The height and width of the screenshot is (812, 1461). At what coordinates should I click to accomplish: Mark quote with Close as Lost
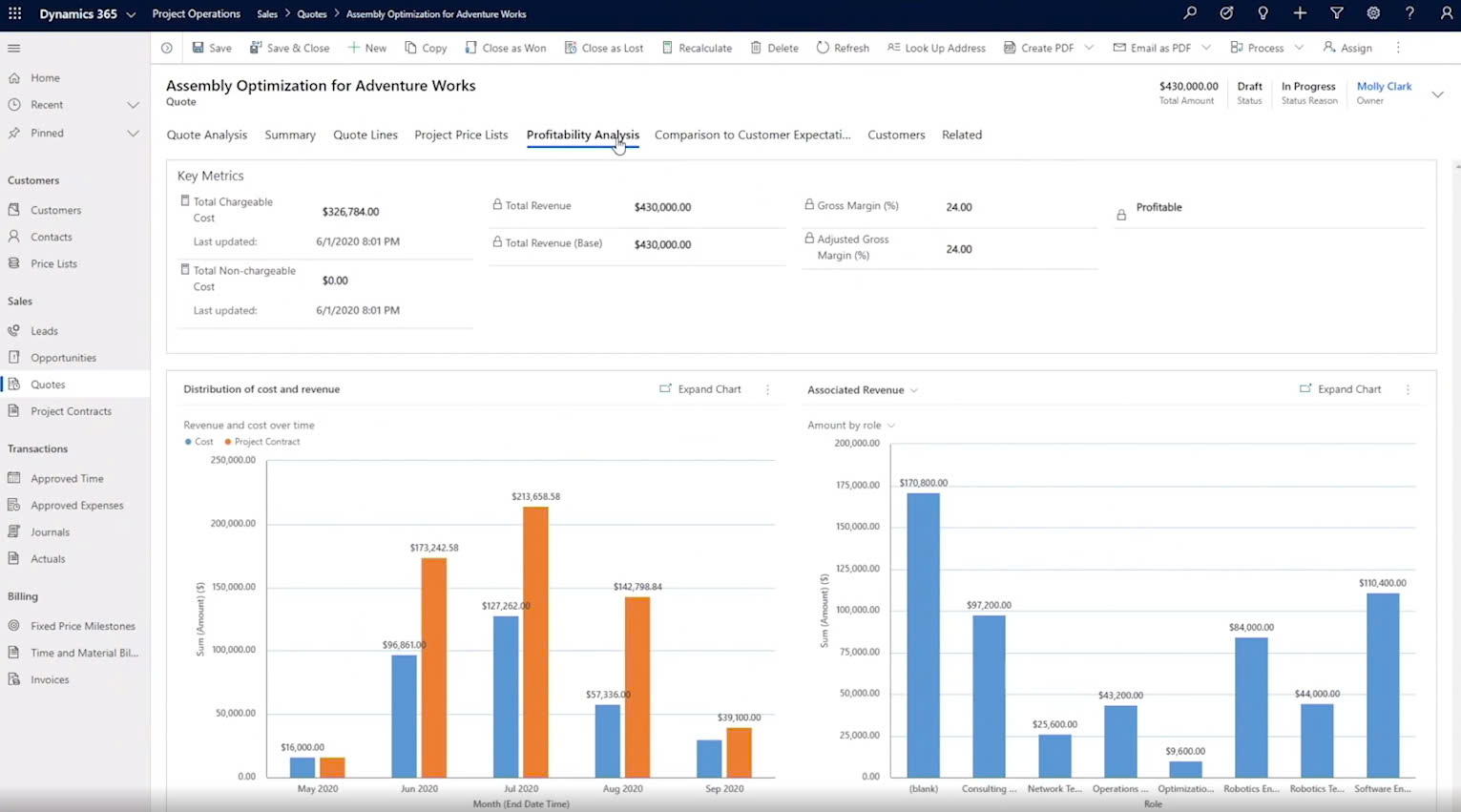[604, 48]
